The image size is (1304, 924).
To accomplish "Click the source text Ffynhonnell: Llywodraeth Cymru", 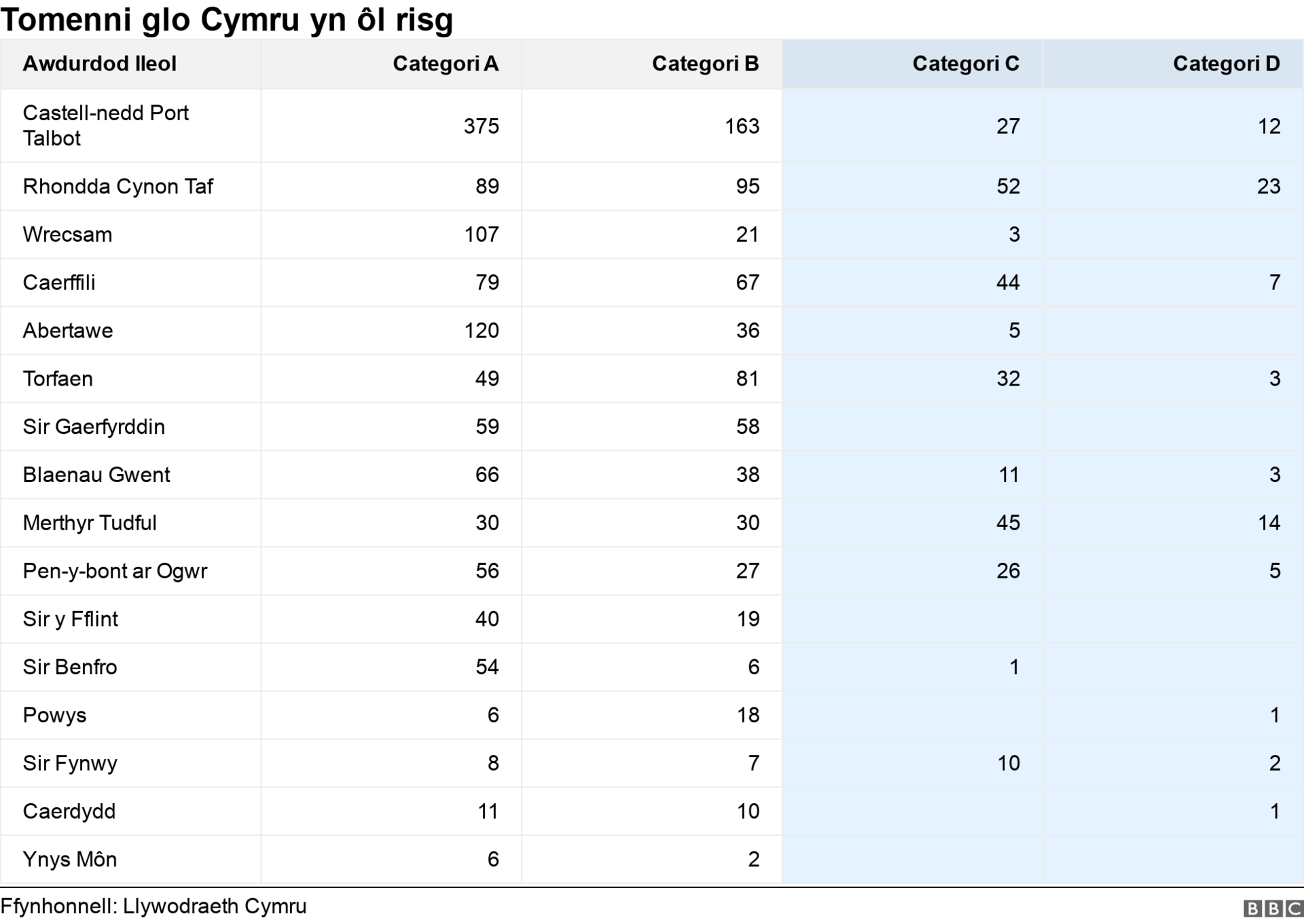I will (153, 907).
